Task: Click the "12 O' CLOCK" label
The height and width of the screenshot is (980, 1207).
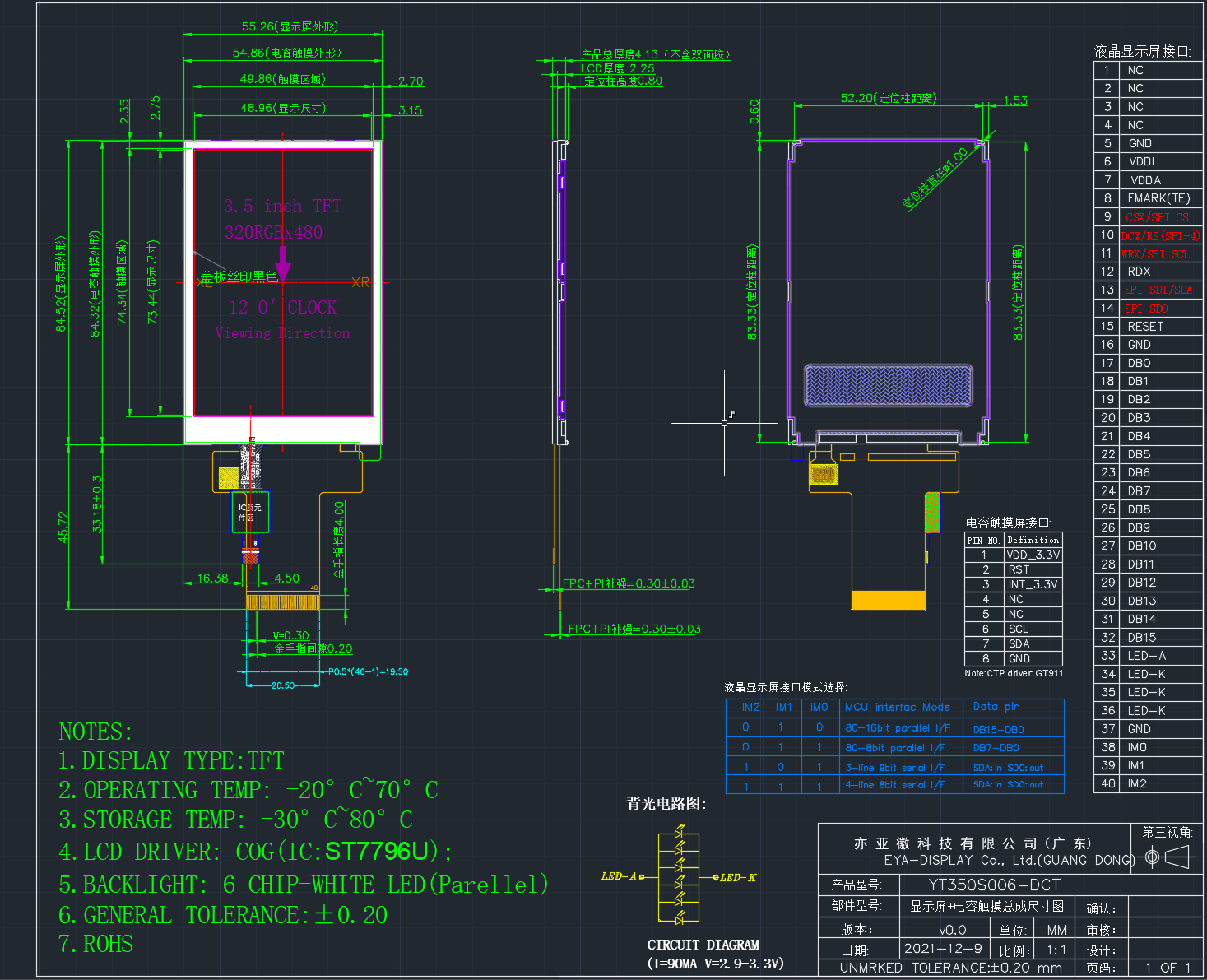Action: point(283,308)
